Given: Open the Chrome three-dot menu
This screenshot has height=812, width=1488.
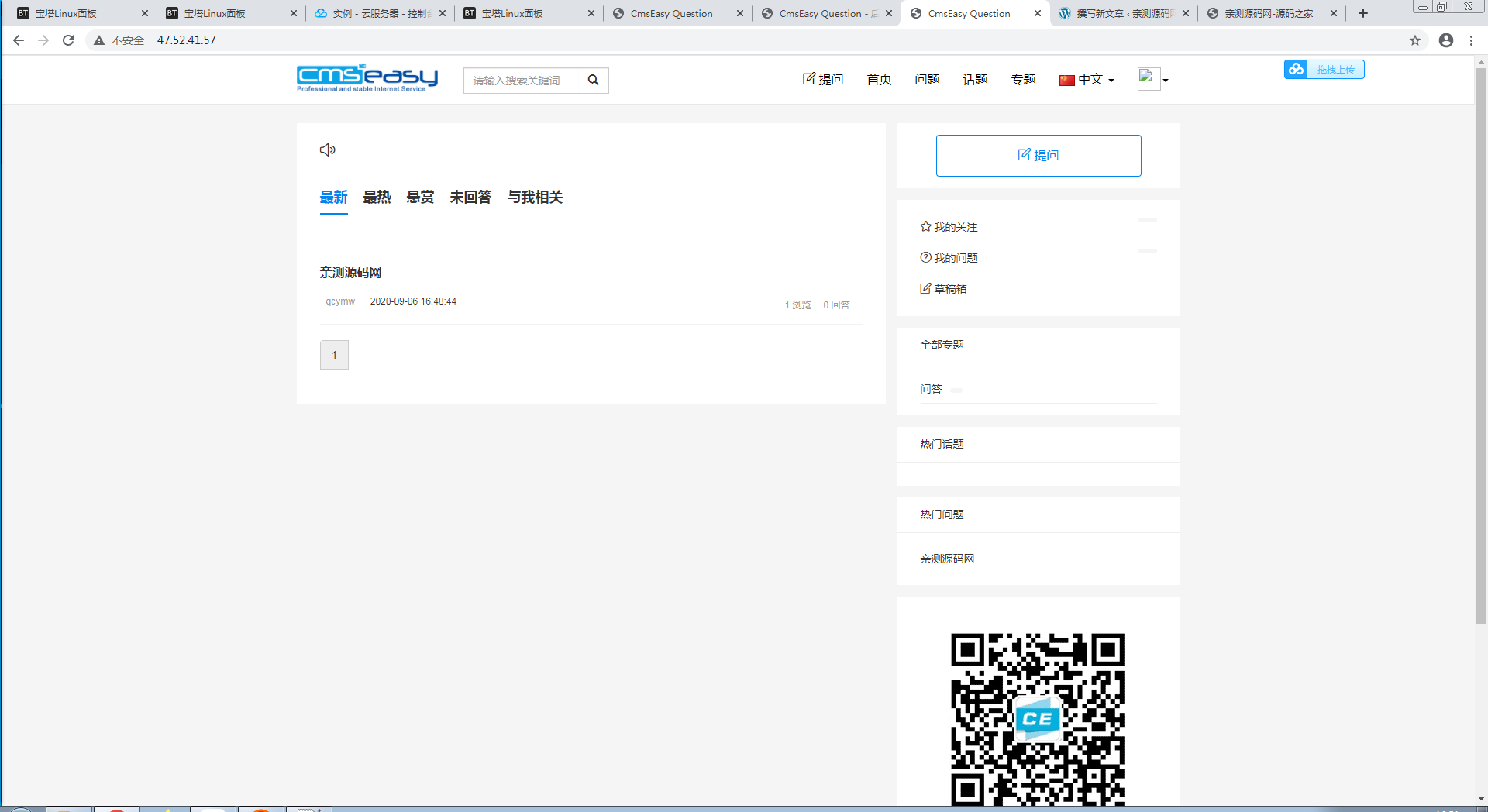Looking at the screenshot, I should (1471, 40).
